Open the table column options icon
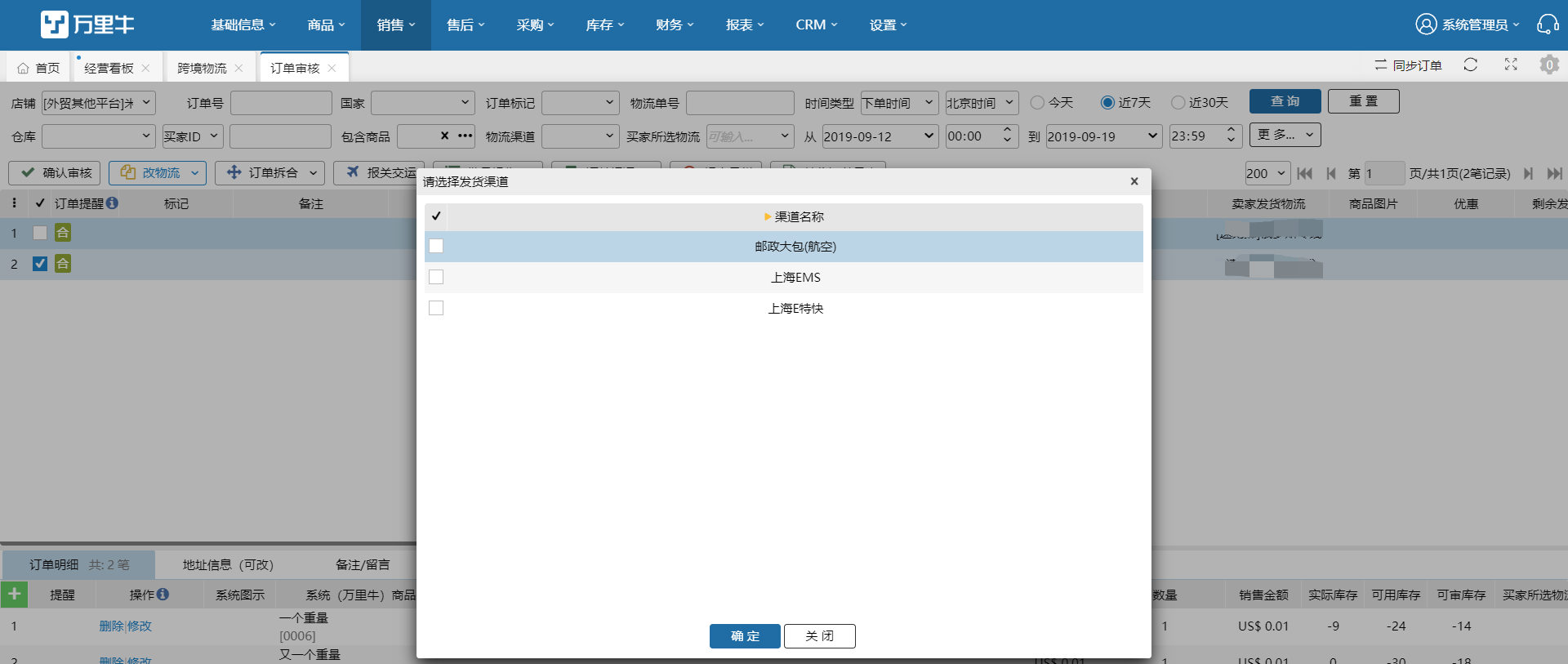 14,203
